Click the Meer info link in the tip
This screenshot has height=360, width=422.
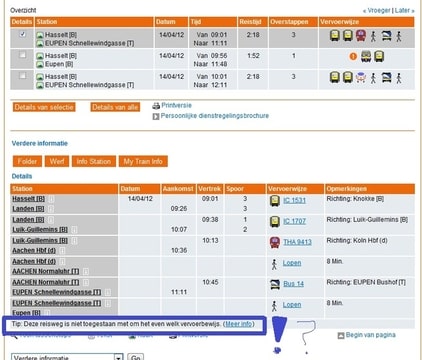point(239,324)
